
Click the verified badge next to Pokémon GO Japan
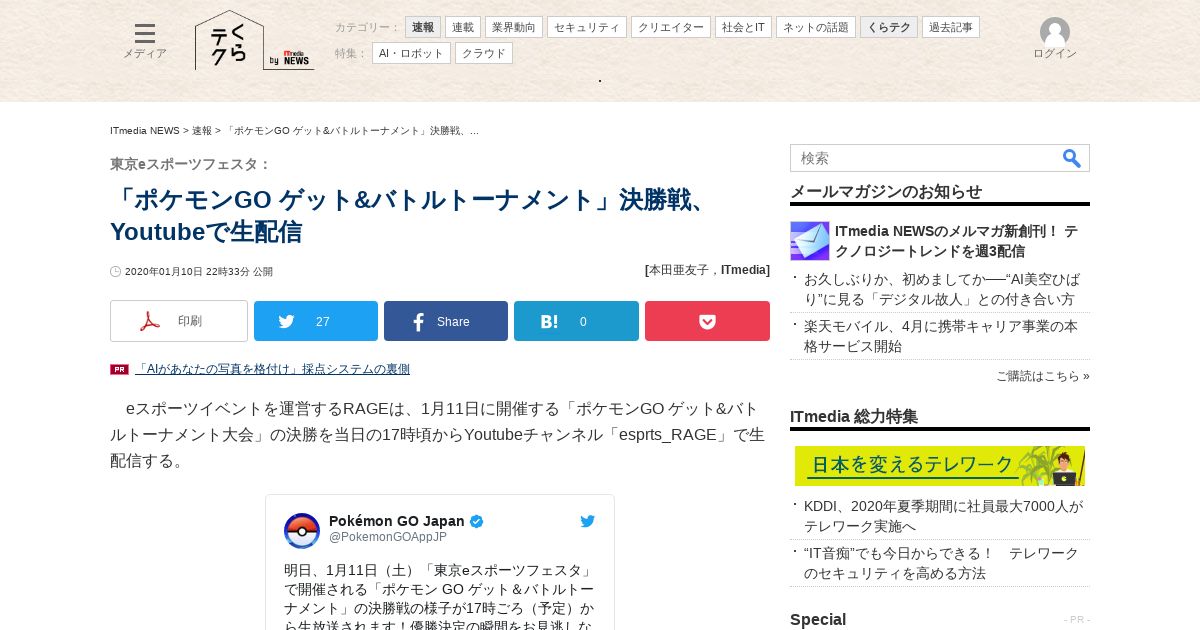(x=477, y=521)
